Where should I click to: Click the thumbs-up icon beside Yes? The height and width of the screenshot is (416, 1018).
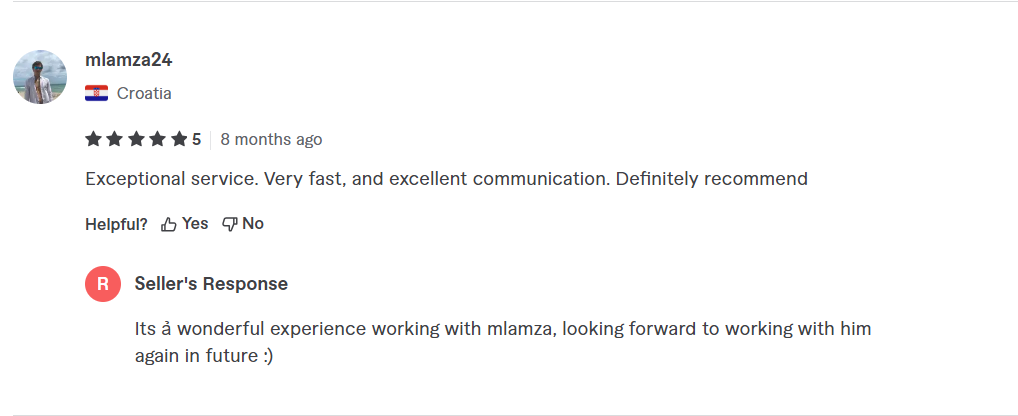(169, 224)
